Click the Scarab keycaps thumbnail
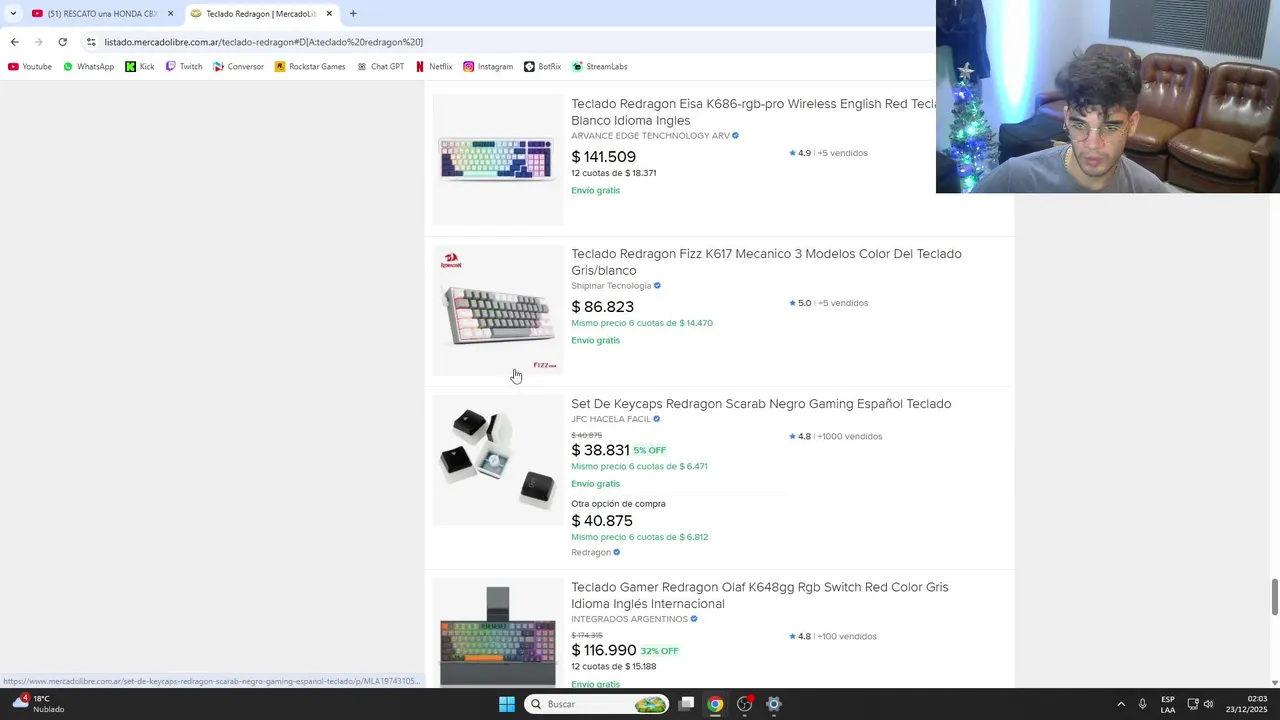The width and height of the screenshot is (1280, 720). pos(497,460)
